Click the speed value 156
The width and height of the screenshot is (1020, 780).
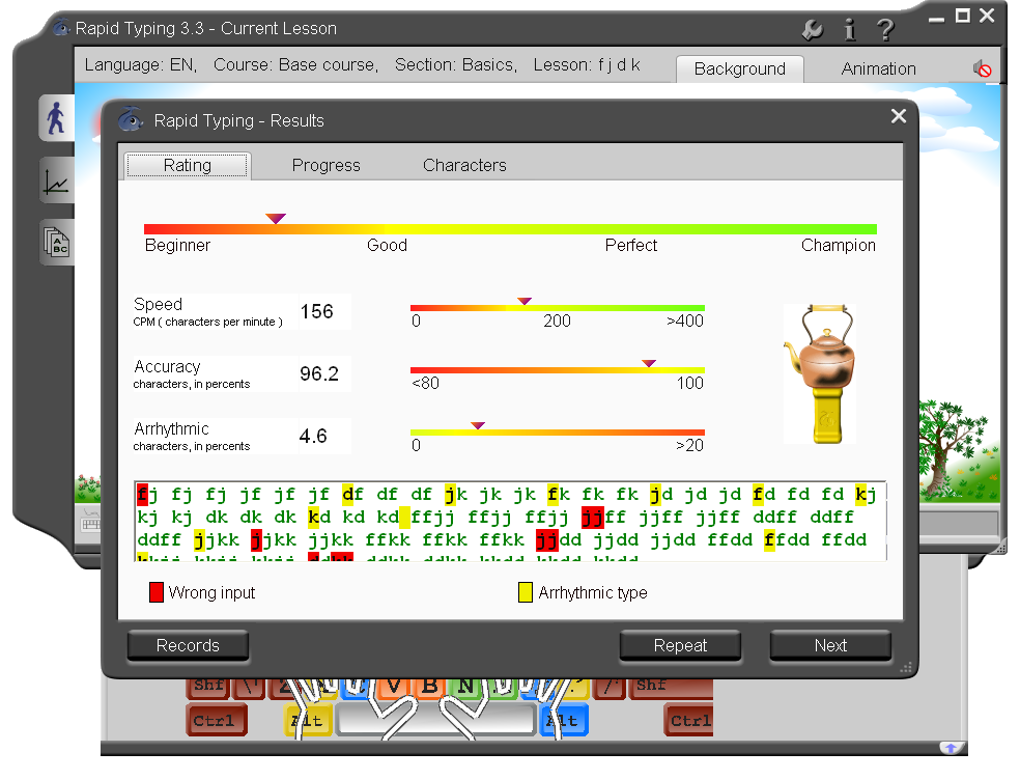tap(317, 312)
